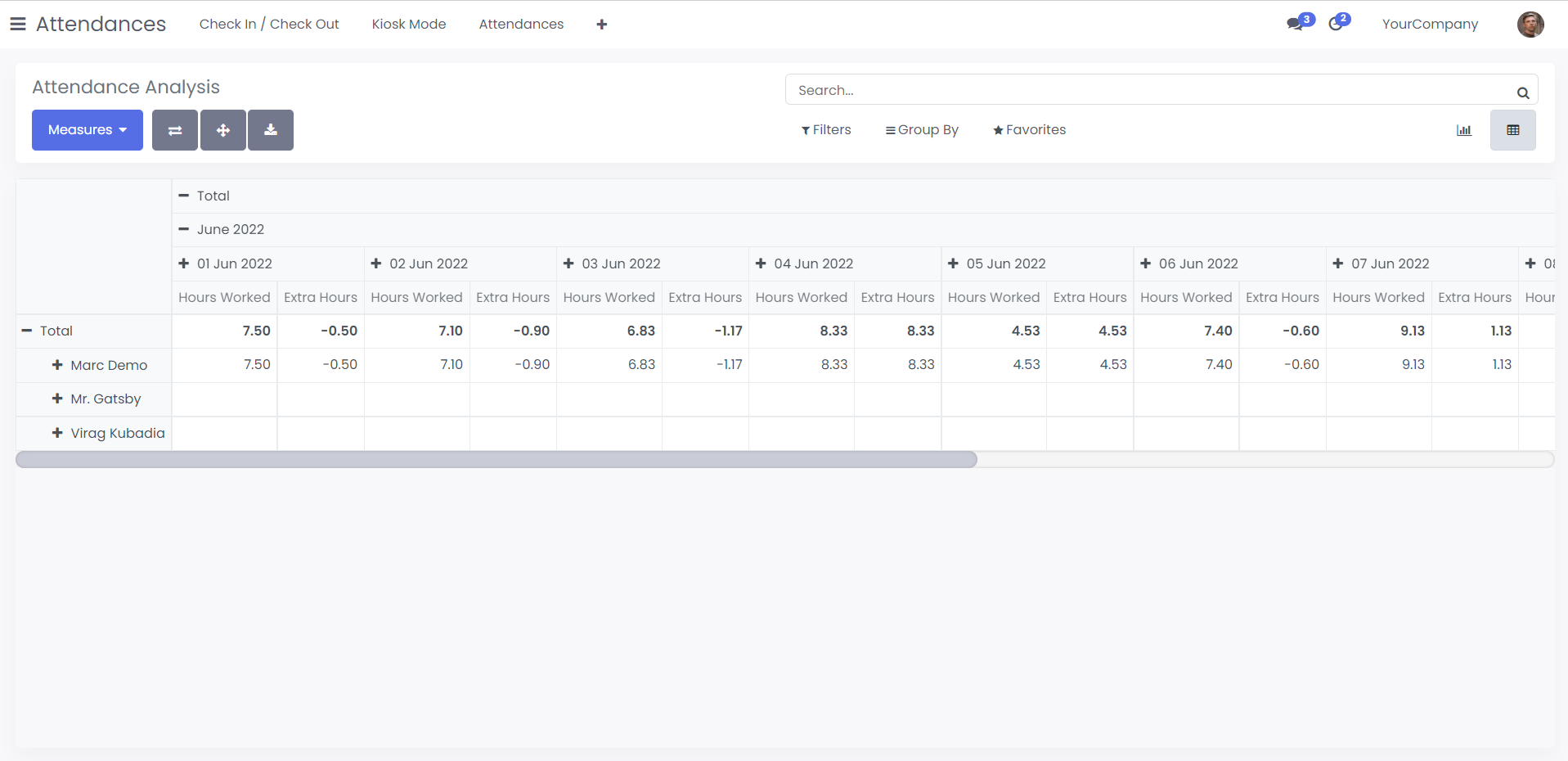Viewport: 1568px width, 761px height.
Task: Expand the 02 Jun 2022 column
Action: 420,263
